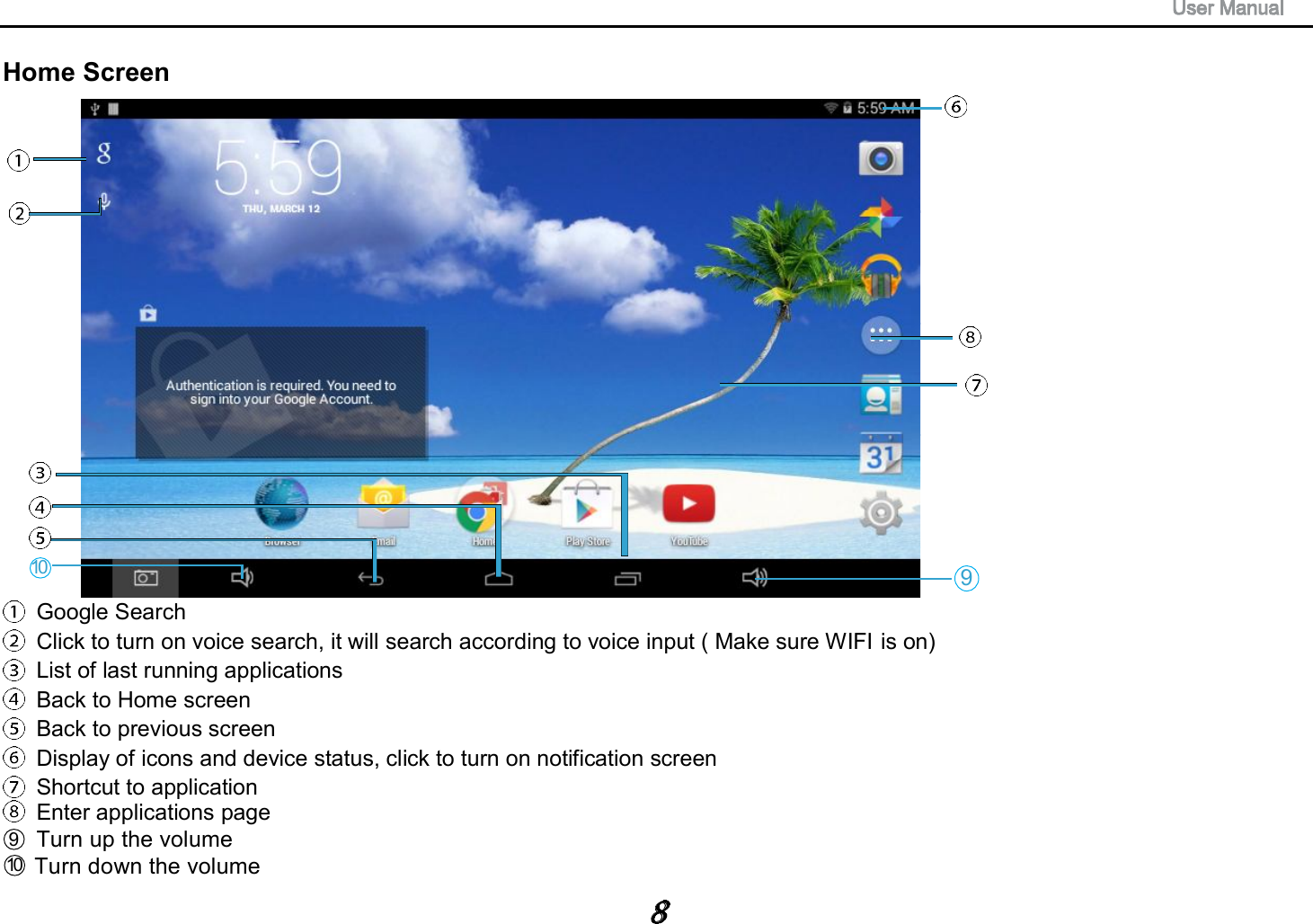
Task: Tap the battery status icon
Action: pos(847,109)
